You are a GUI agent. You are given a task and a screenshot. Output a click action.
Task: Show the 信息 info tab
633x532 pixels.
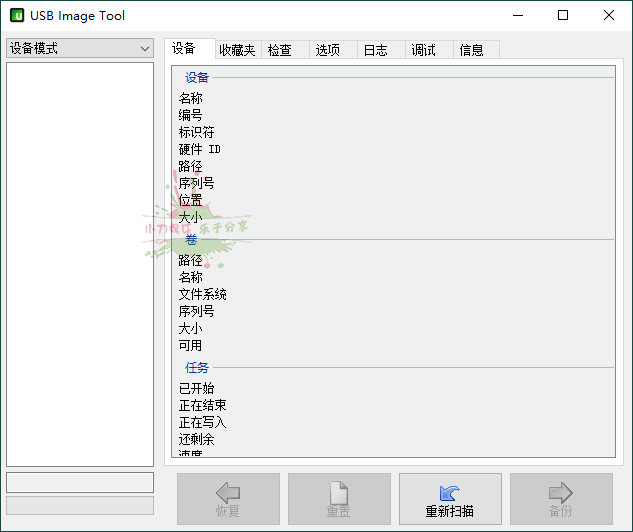point(475,50)
